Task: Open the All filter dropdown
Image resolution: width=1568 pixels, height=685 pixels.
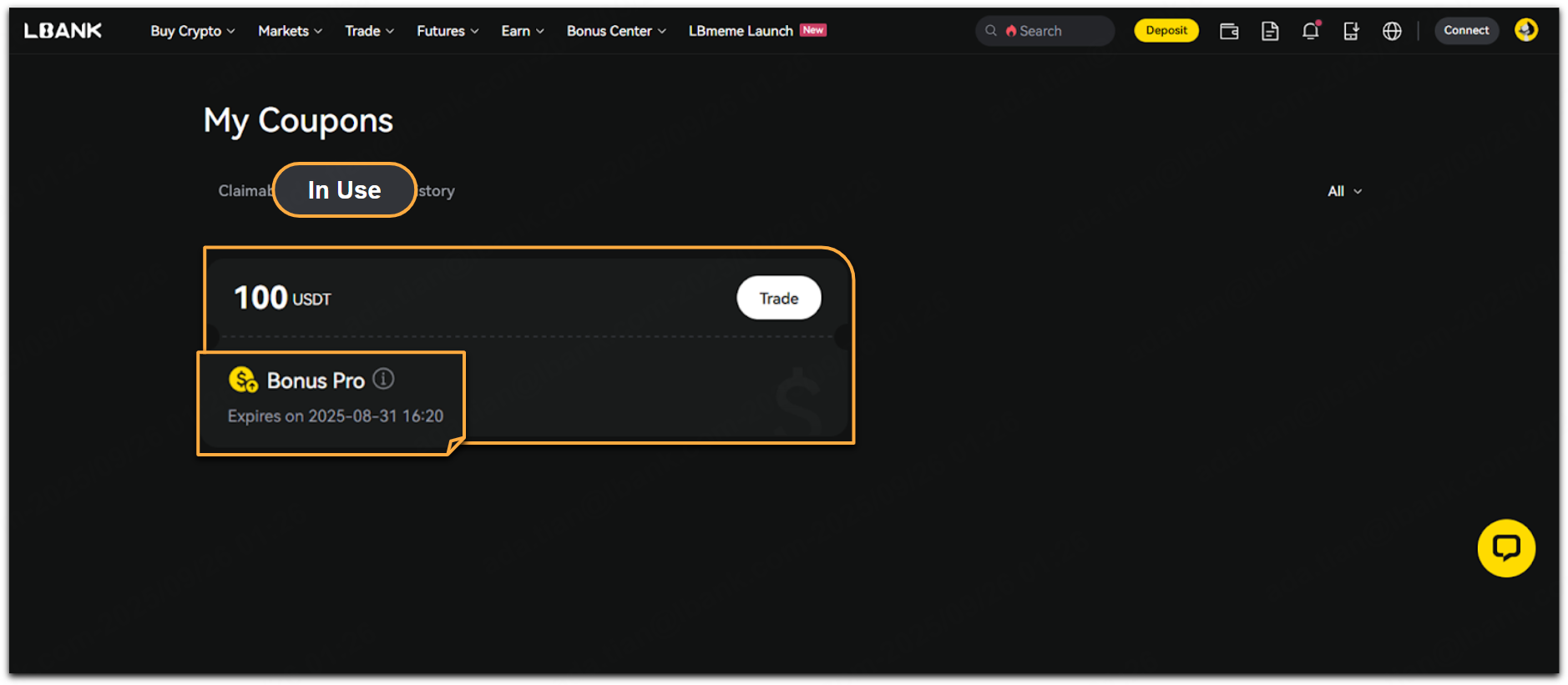Action: pyautogui.click(x=1343, y=191)
